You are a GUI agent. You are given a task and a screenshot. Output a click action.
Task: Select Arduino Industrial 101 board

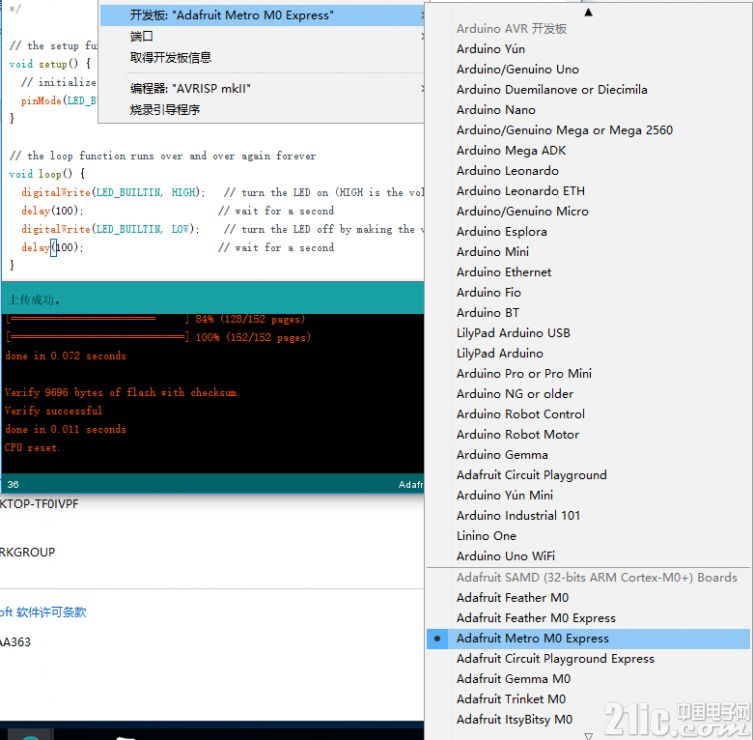(588, 515)
